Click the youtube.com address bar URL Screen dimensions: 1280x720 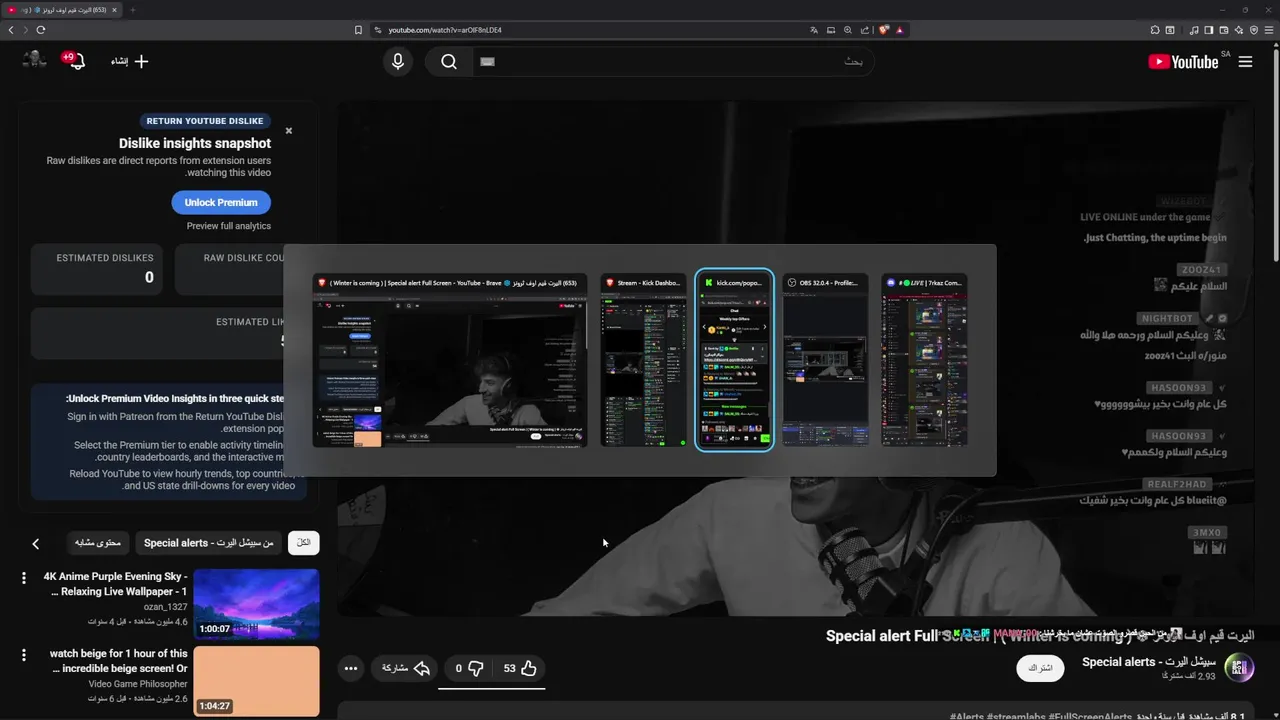445,30
